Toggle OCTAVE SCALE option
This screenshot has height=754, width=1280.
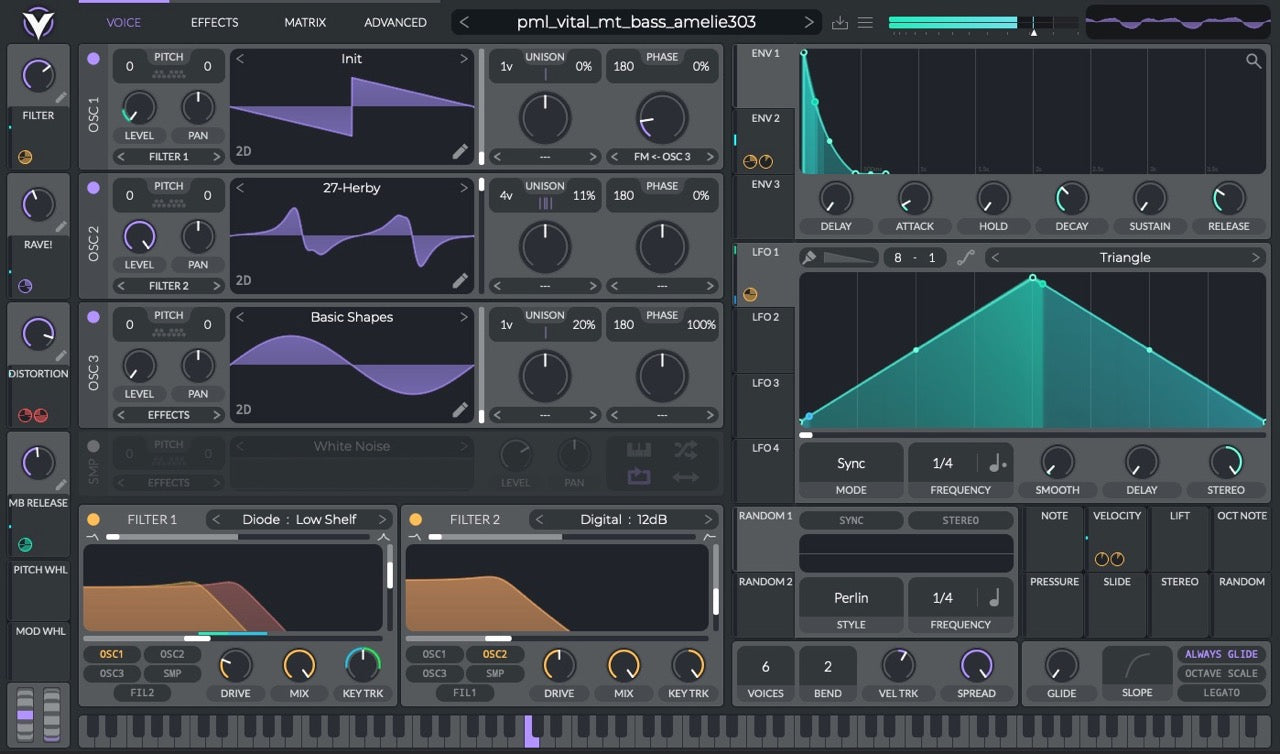(1222, 673)
